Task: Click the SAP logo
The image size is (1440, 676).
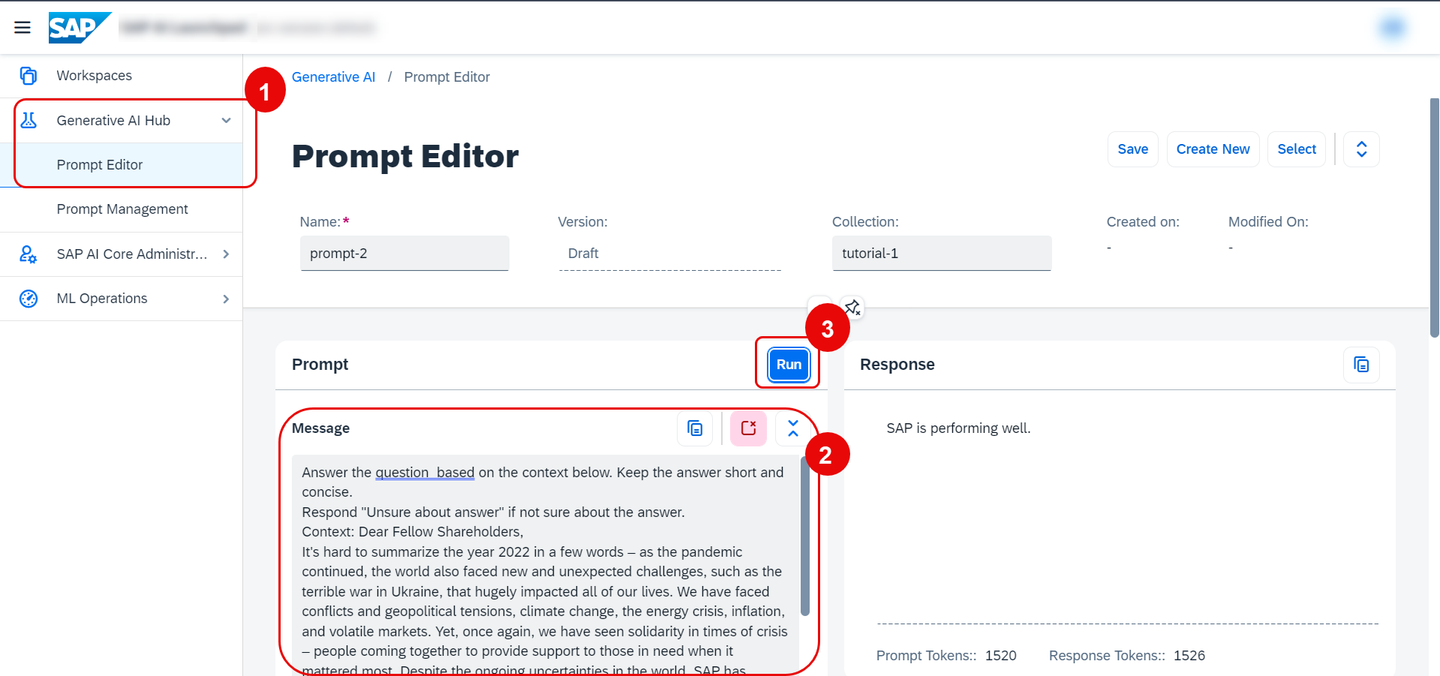Action: point(80,28)
